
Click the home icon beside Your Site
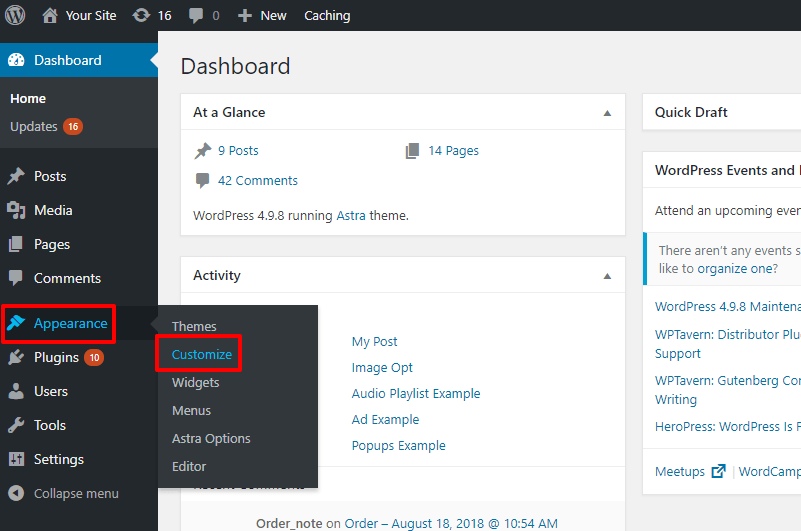click(50, 15)
